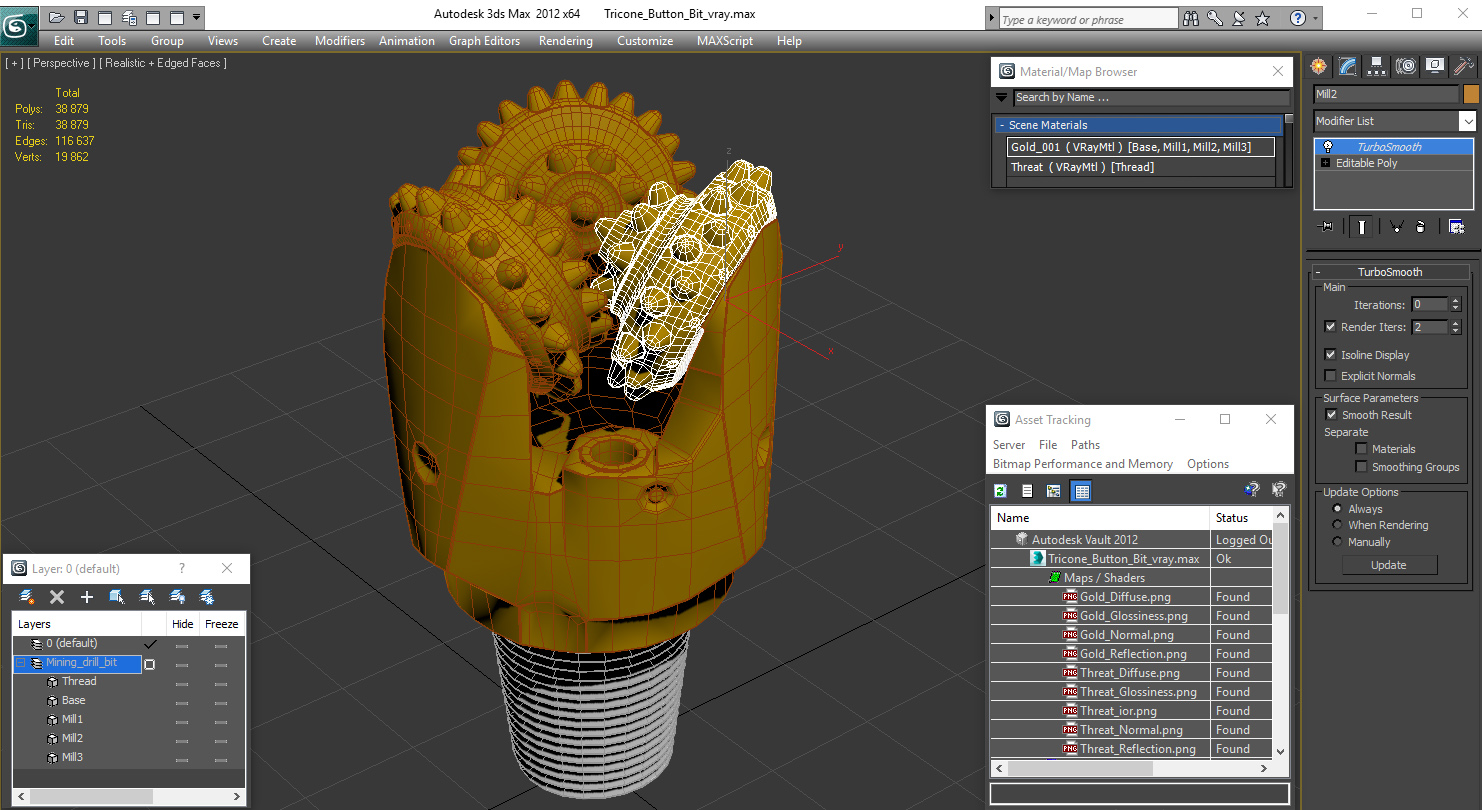Screen dimensions: 1482x810
Task: Open Bitmap Performance and Memory menu
Action: point(1083,464)
